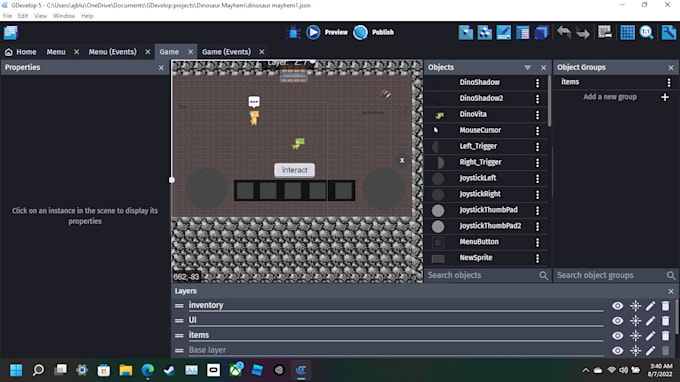680x382 pixels.
Task: Open the instances list toolbar icon
Action: point(523,33)
